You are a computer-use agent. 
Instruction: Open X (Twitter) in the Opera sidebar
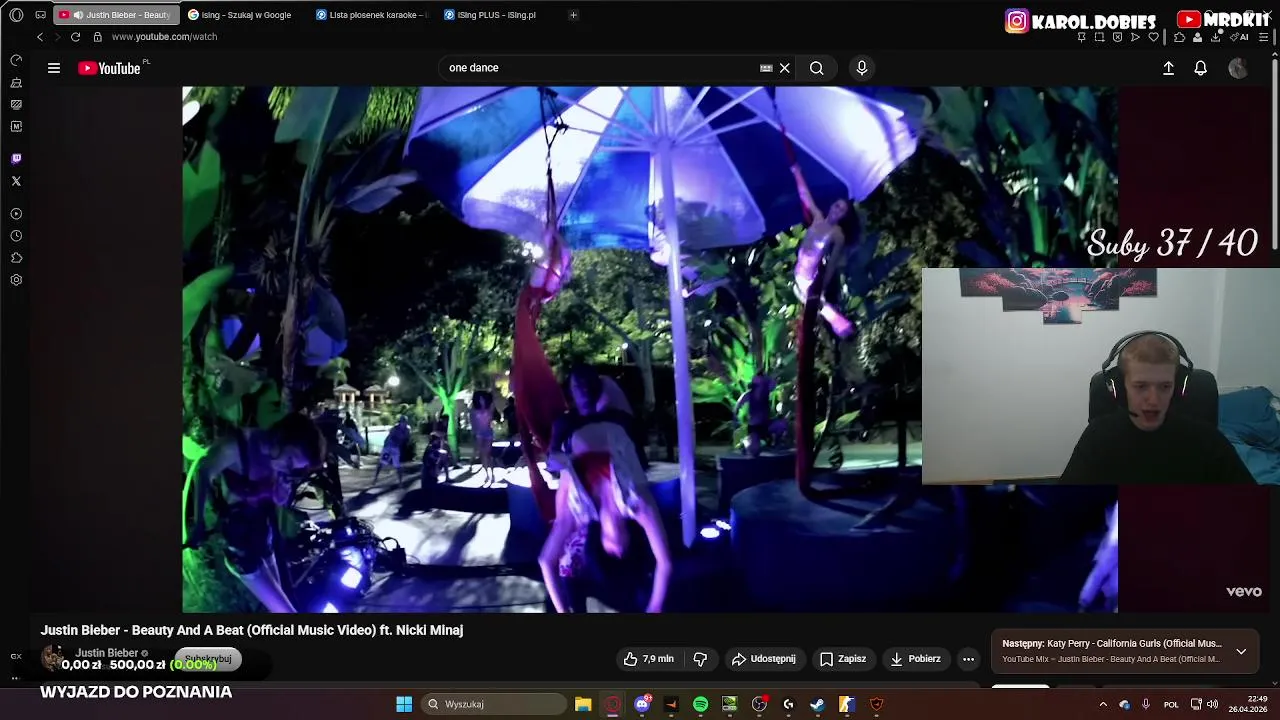click(x=16, y=181)
